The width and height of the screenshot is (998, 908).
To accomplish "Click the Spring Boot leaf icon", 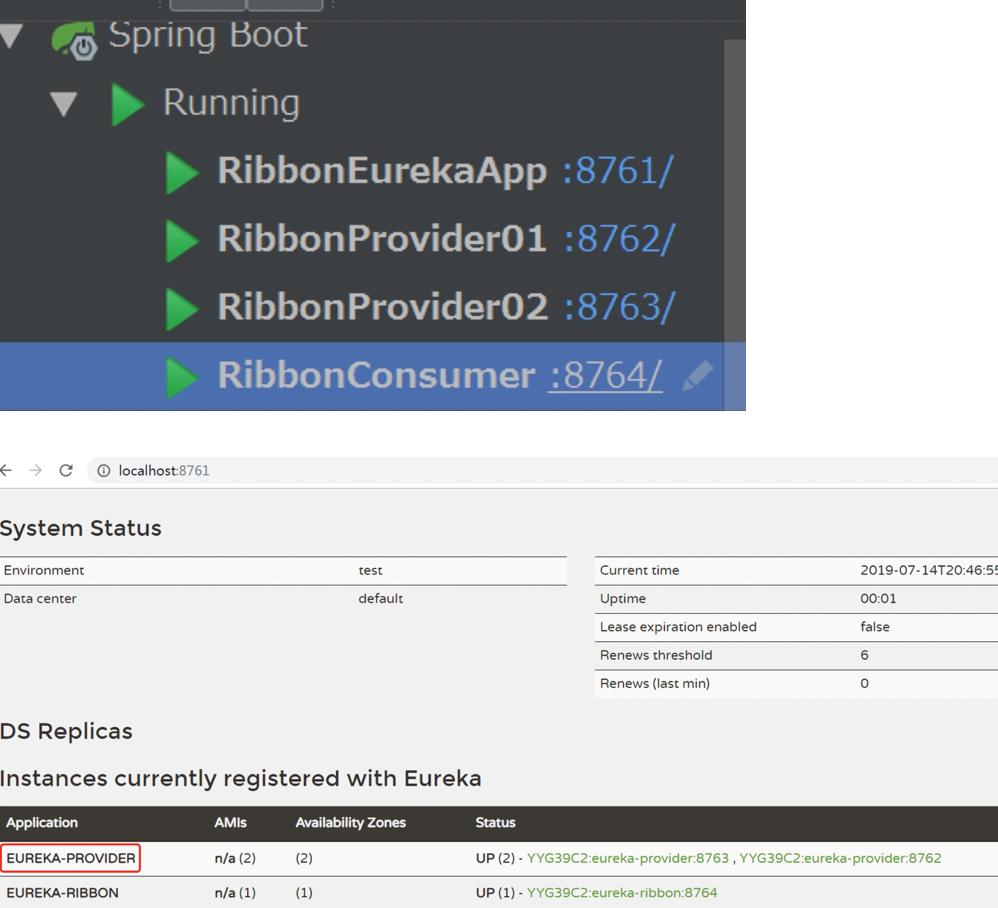I will 74,39.
